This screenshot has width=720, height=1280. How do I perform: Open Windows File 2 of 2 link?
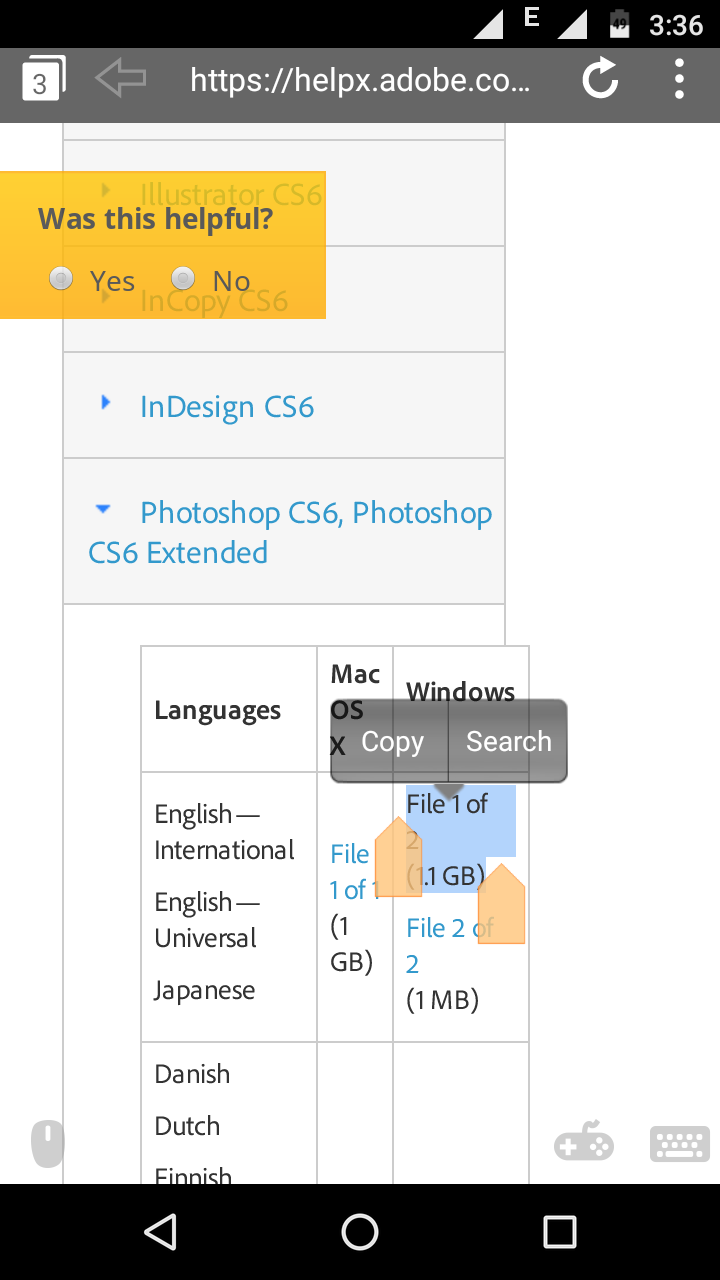point(450,946)
